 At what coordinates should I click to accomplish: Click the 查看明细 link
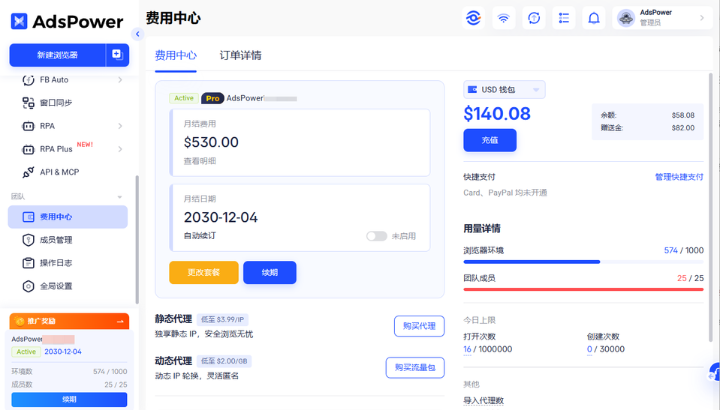tap(200, 161)
